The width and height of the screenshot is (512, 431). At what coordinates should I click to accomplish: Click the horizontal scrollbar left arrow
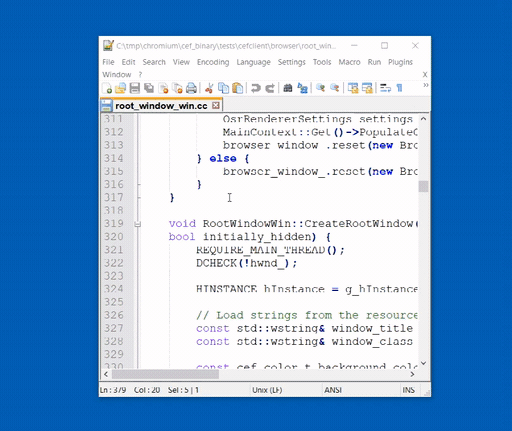(x=106, y=374)
